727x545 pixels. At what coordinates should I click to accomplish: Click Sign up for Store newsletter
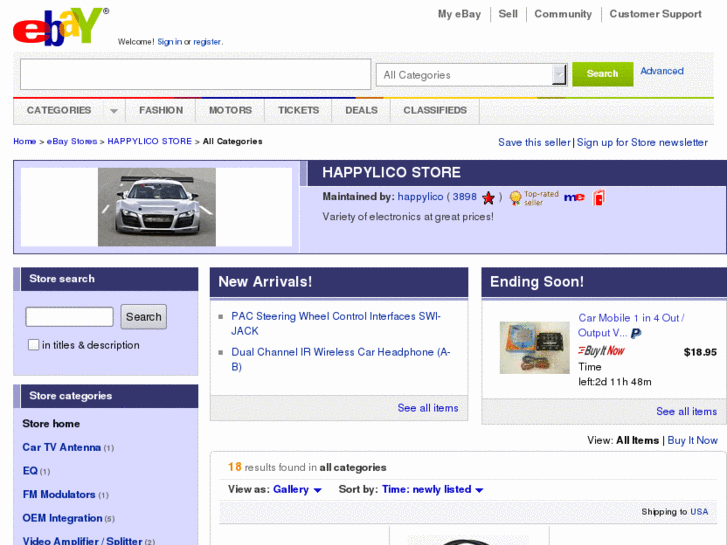click(642, 142)
